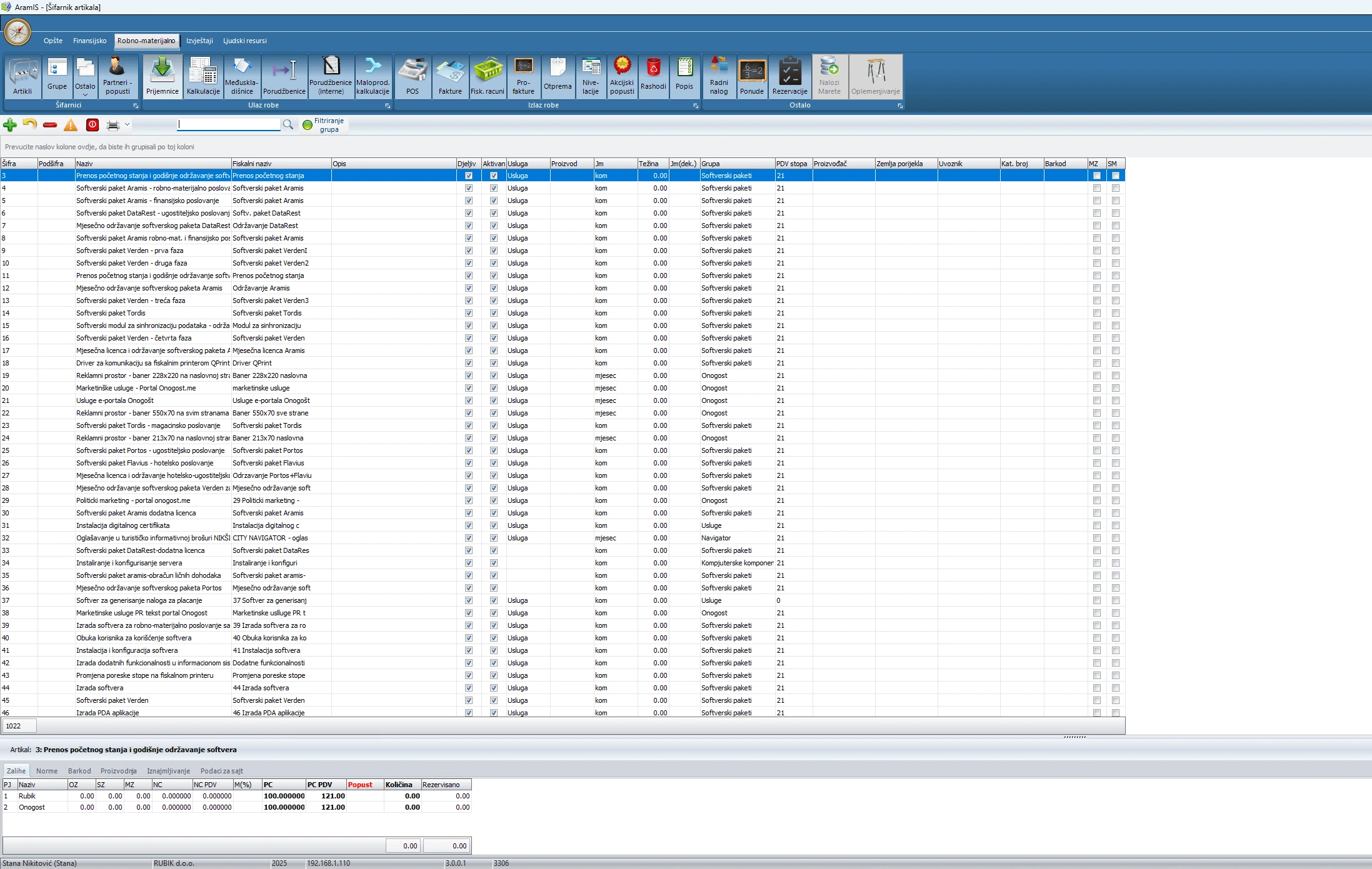This screenshot has height=869, width=1372.
Task: Open the Artikli register icon
Action: click(23, 76)
